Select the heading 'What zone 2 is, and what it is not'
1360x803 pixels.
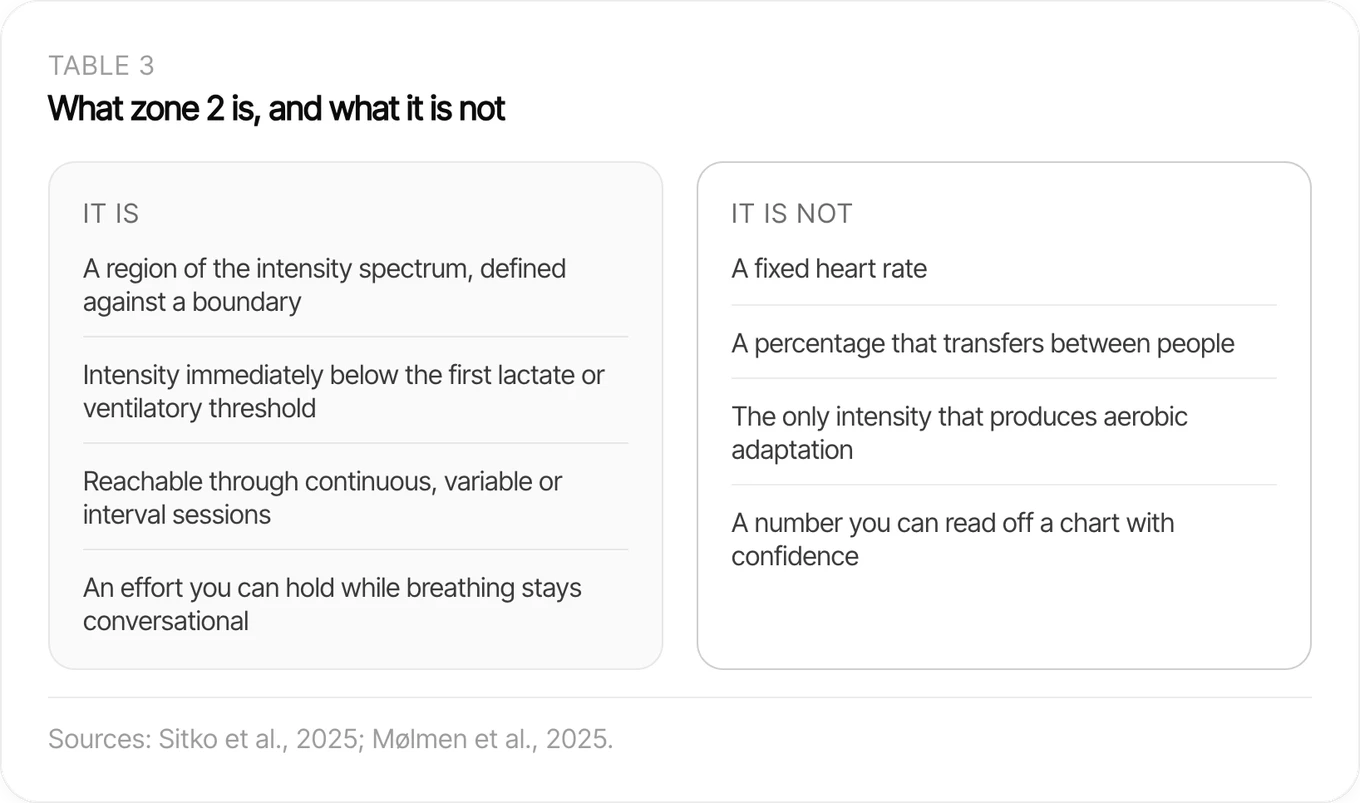tap(277, 108)
